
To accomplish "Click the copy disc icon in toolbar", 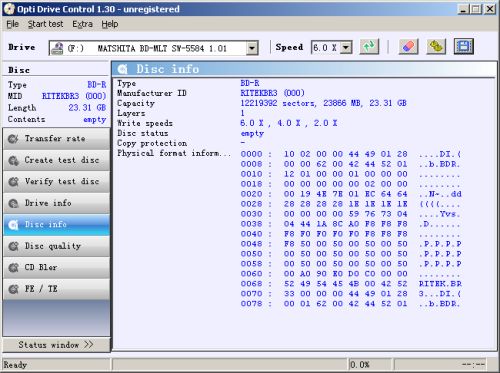I will click(x=436, y=47).
